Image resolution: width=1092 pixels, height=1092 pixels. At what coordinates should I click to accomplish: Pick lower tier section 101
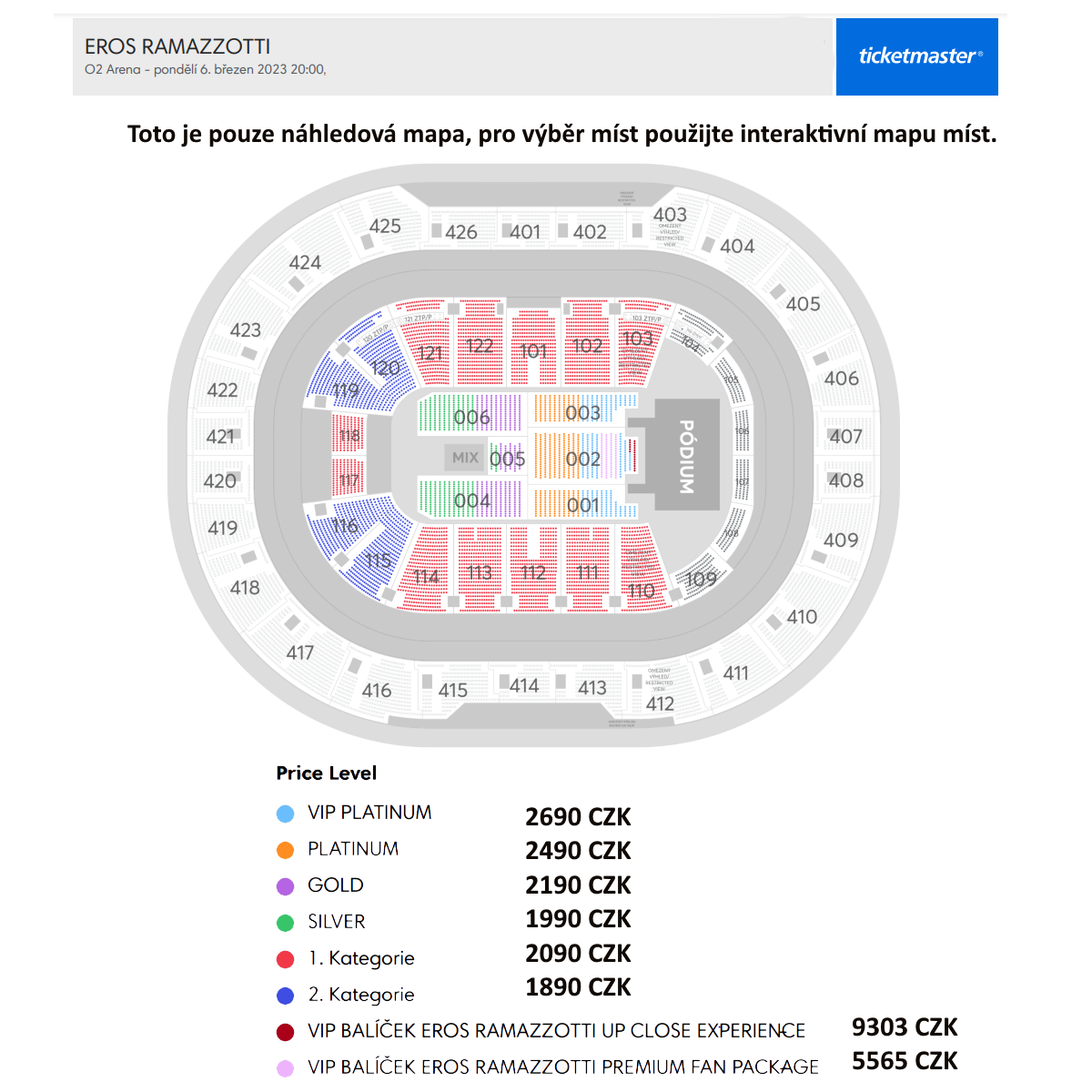pos(532,350)
